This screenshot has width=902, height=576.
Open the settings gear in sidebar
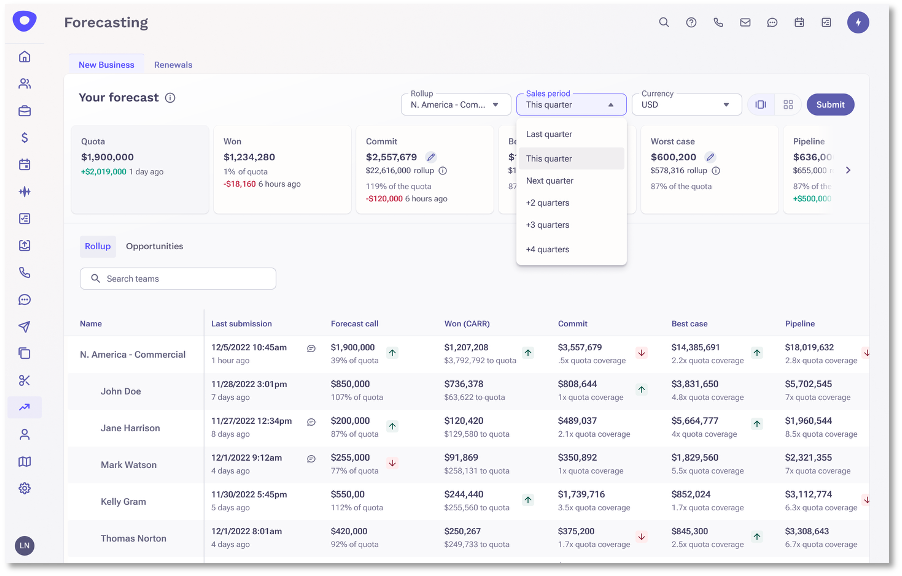click(24, 489)
